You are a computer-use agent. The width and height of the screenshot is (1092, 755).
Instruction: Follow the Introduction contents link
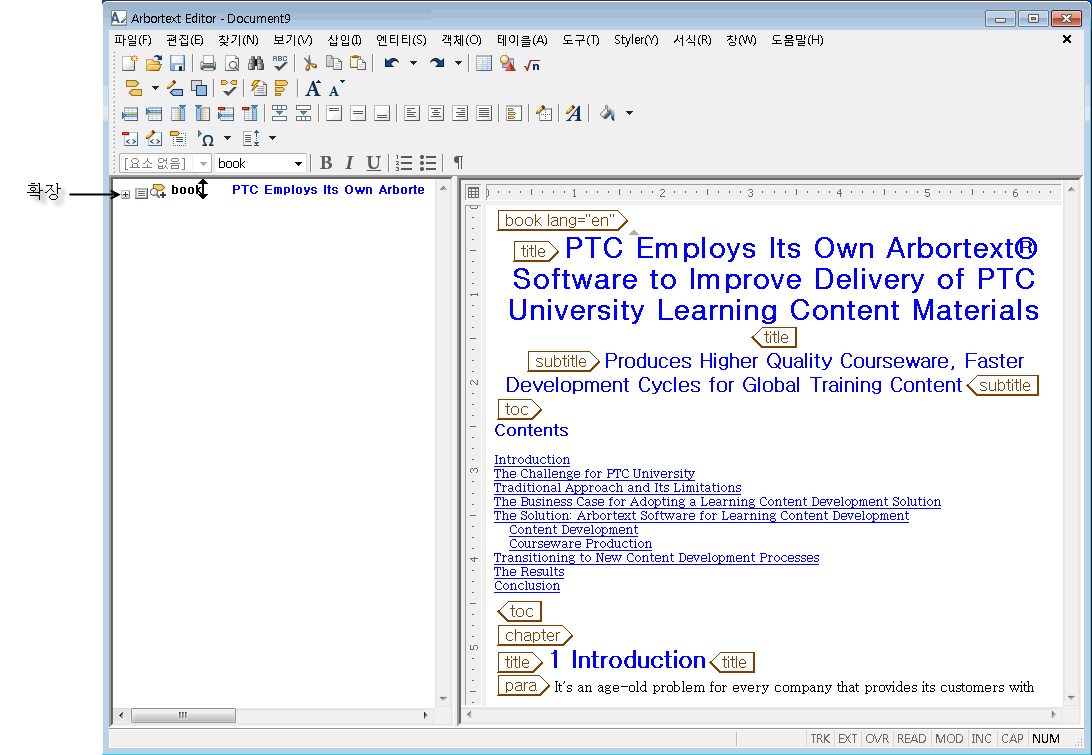point(531,460)
